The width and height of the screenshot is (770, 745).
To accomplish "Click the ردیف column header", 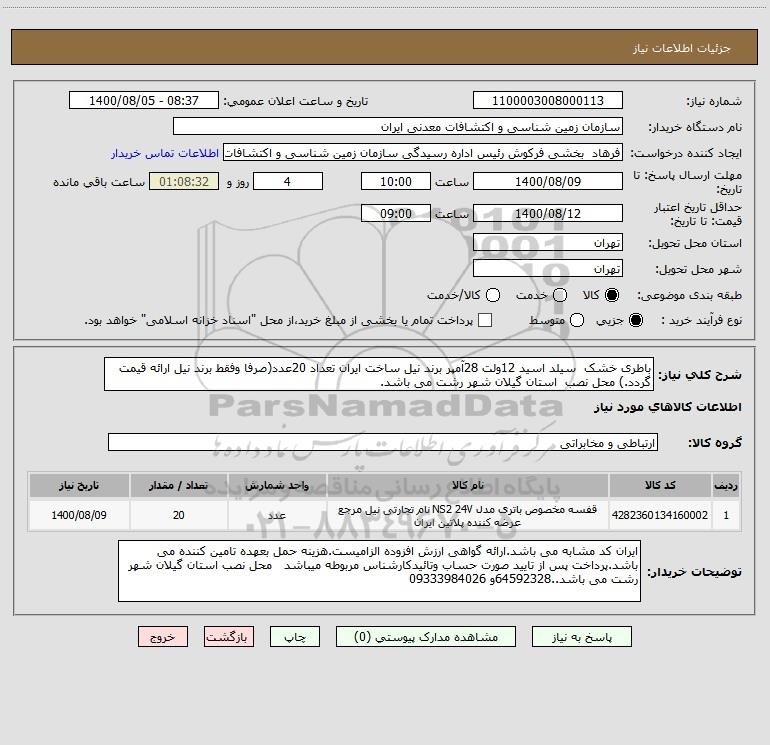I will pyautogui.click(x=726, y=485).
